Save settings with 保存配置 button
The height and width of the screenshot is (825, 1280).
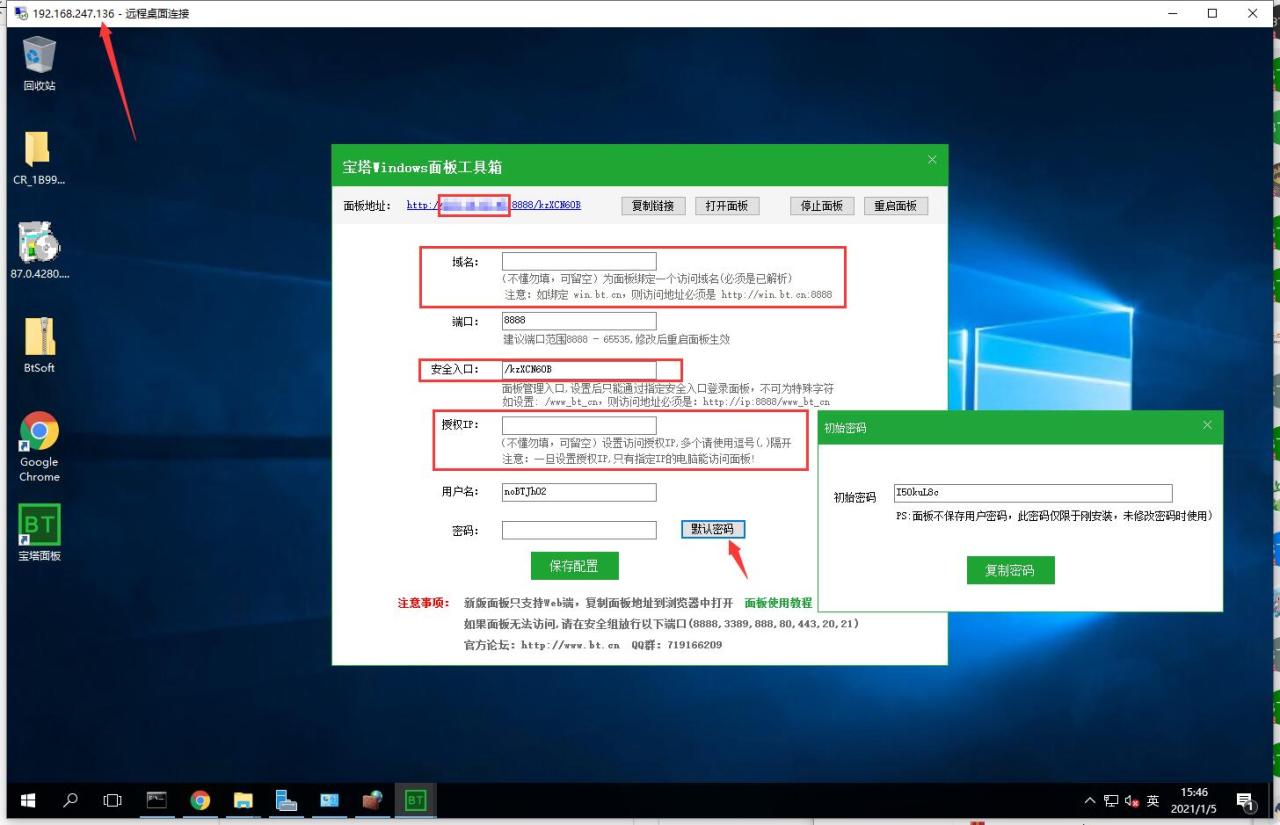(574, 566)
